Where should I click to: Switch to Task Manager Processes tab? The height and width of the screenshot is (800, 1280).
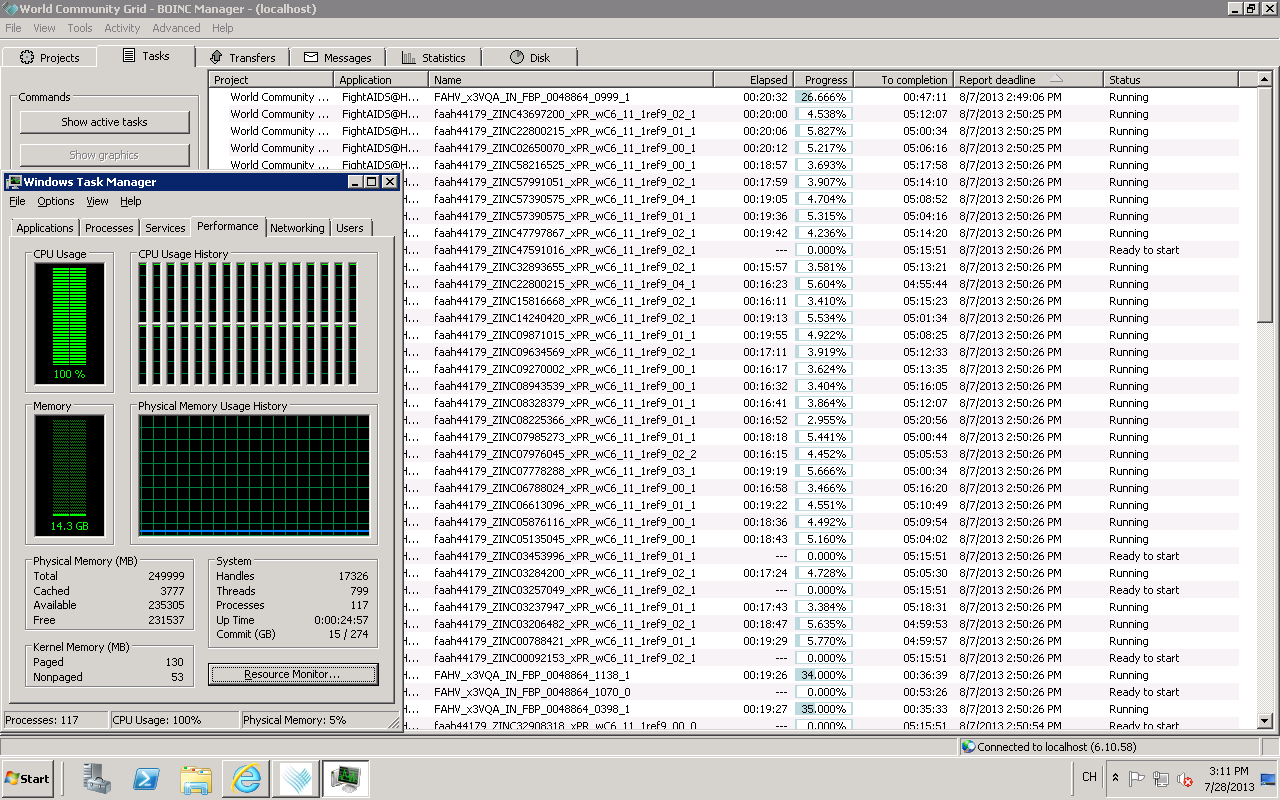click(109, 228)
